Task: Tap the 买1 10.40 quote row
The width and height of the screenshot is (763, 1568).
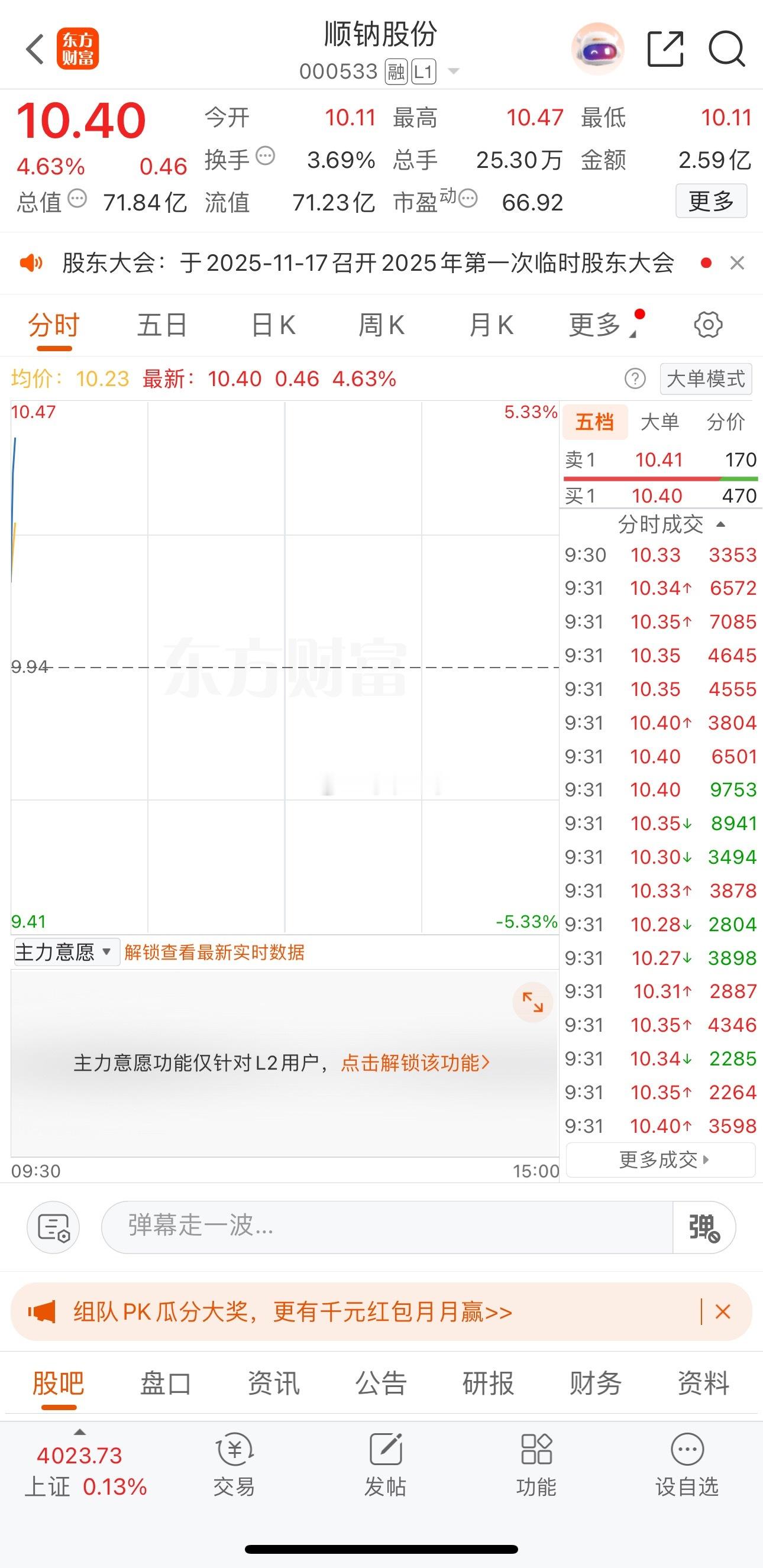Action: click(x=661, y=495)
